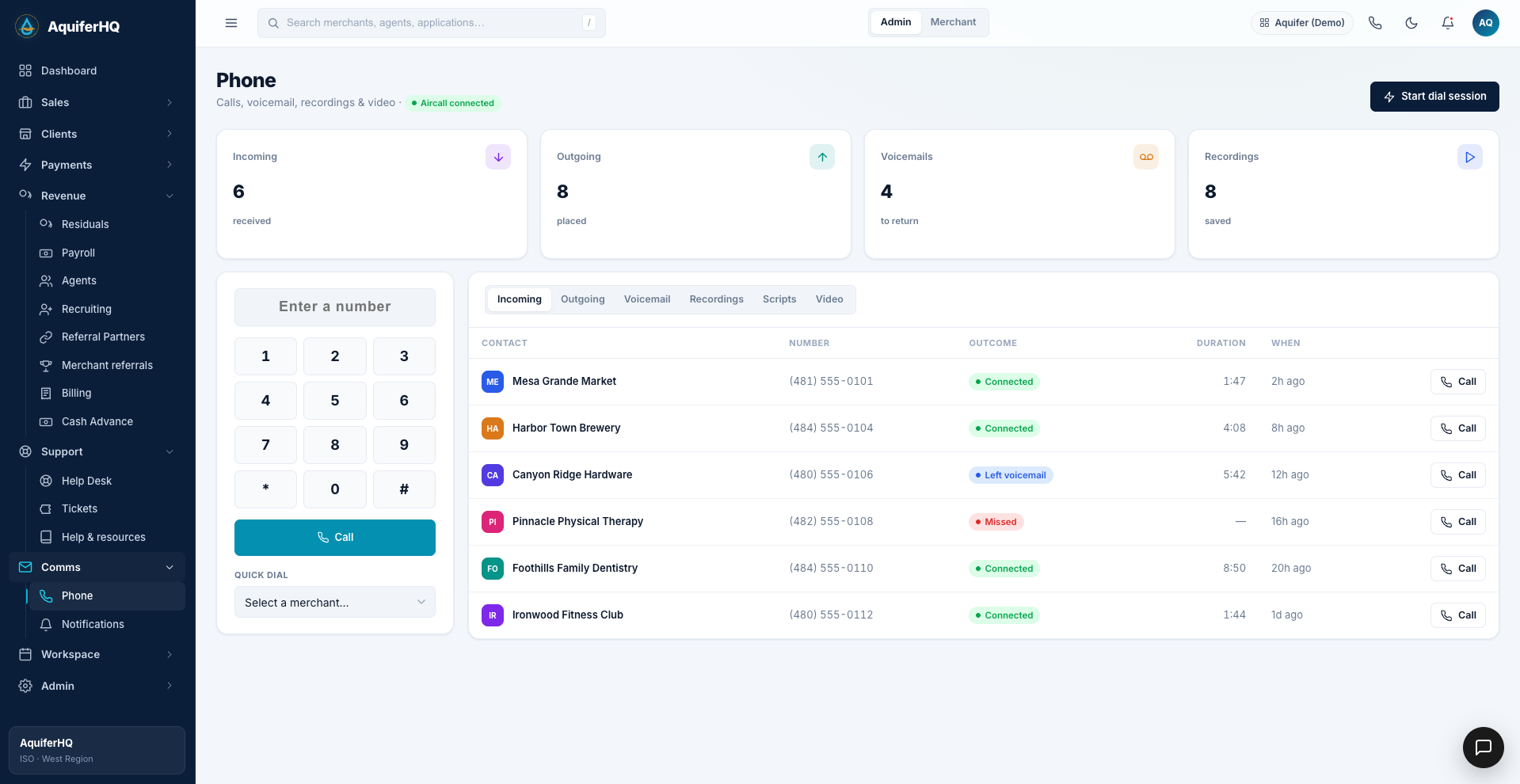Open Payroll in the sidebar
Viewport: 1520px width, 784px height.
106,253
